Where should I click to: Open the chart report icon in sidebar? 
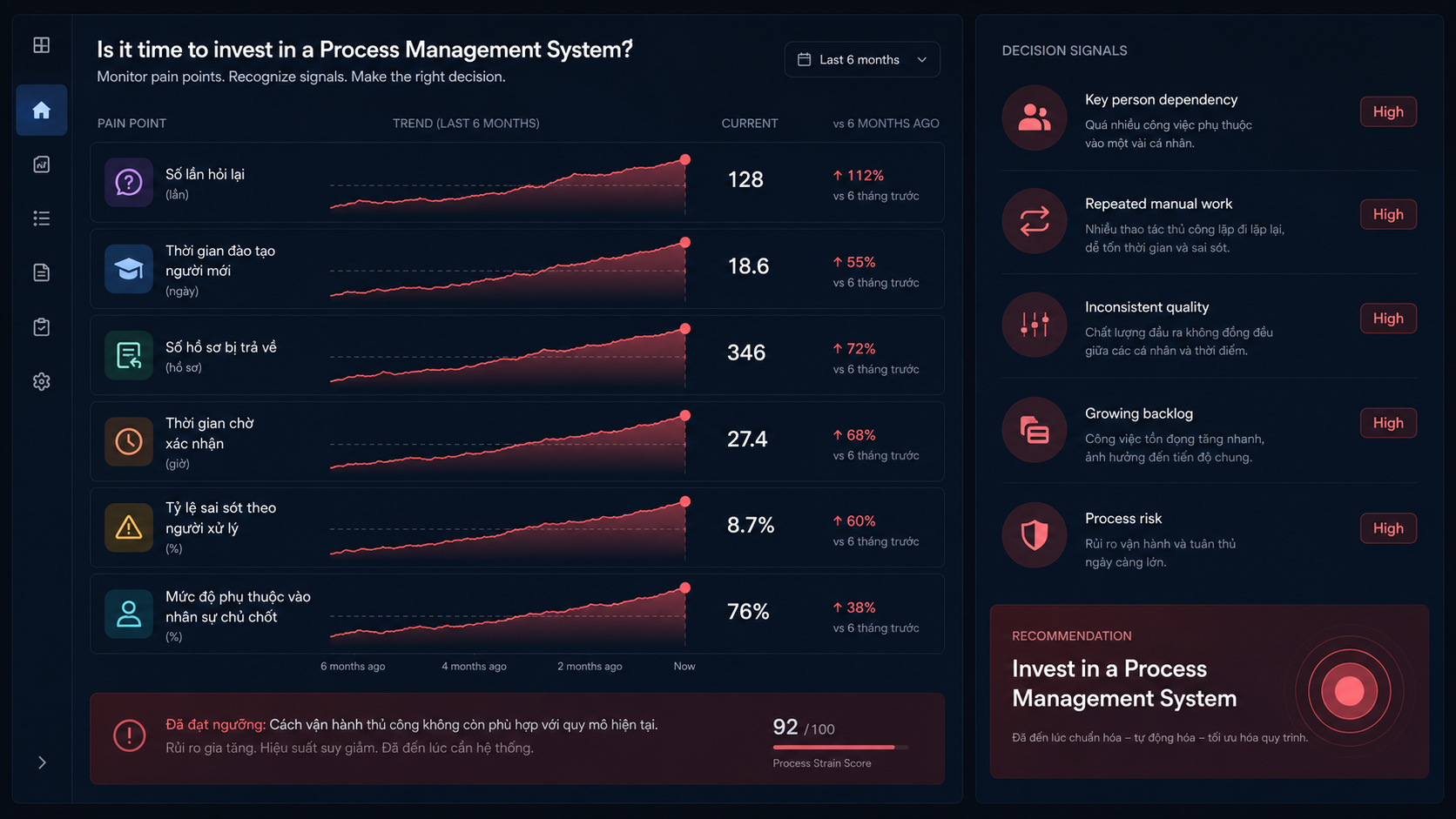point(41,164)
